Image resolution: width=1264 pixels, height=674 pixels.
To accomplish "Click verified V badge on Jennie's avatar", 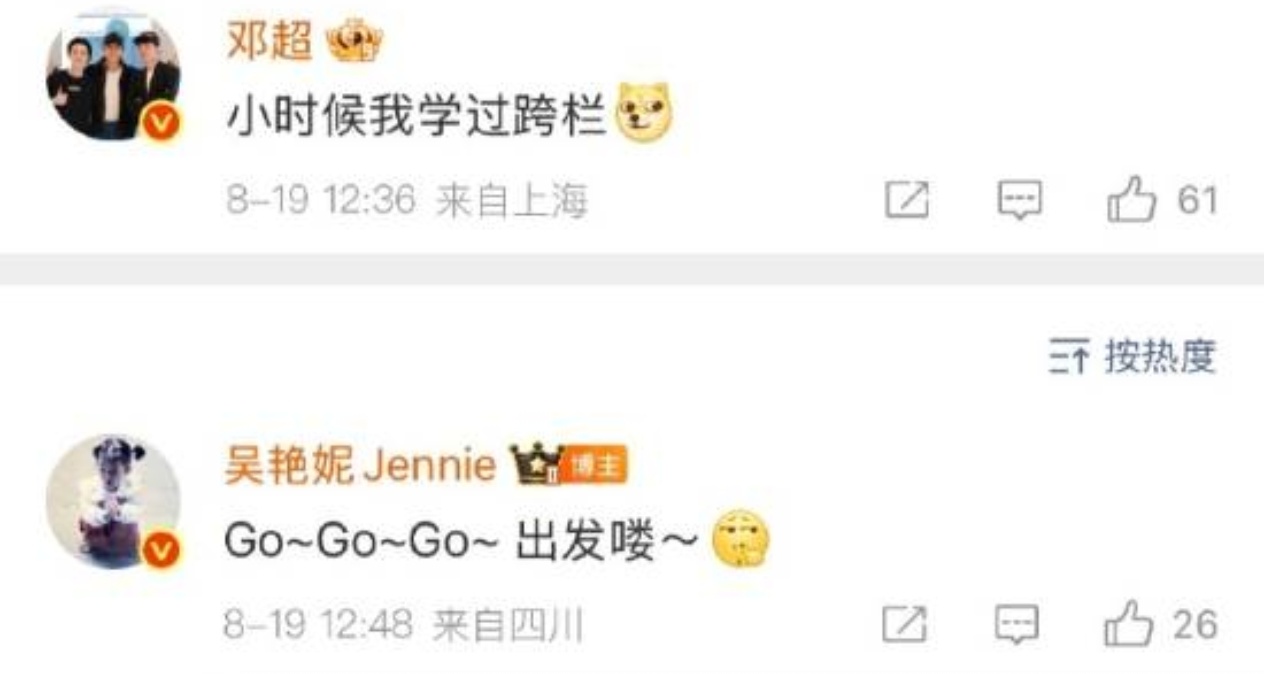I will click(x=163, y=551).
